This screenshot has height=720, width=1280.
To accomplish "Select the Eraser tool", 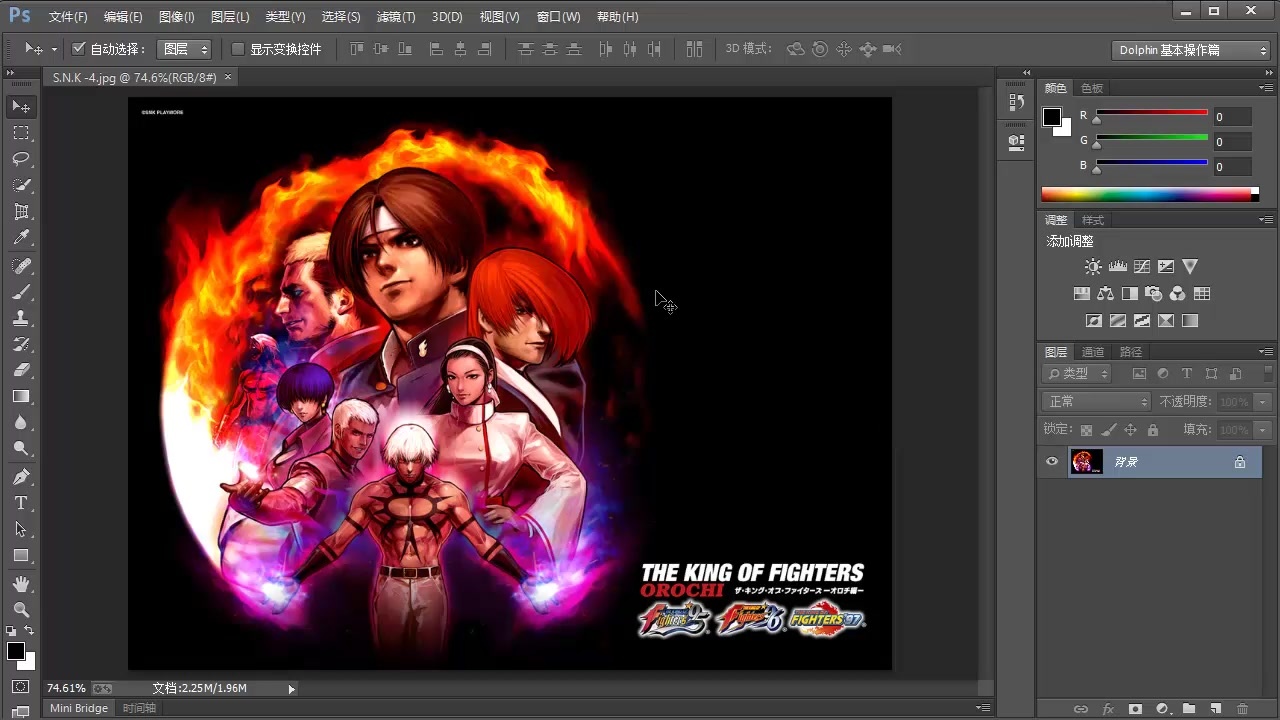I will click(x=21, y=370).
